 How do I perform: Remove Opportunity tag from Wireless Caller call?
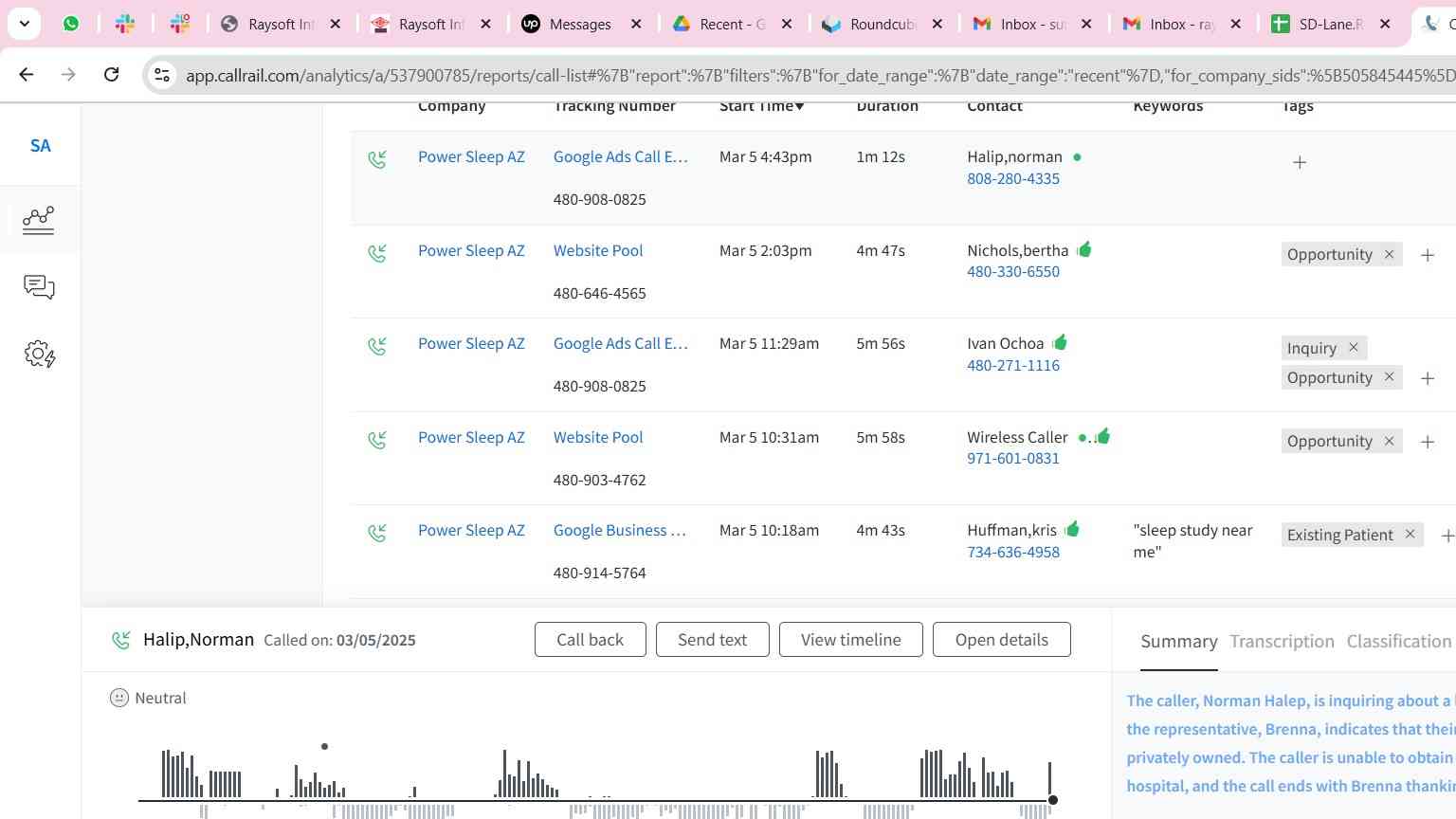click(x=1390, y=441)
